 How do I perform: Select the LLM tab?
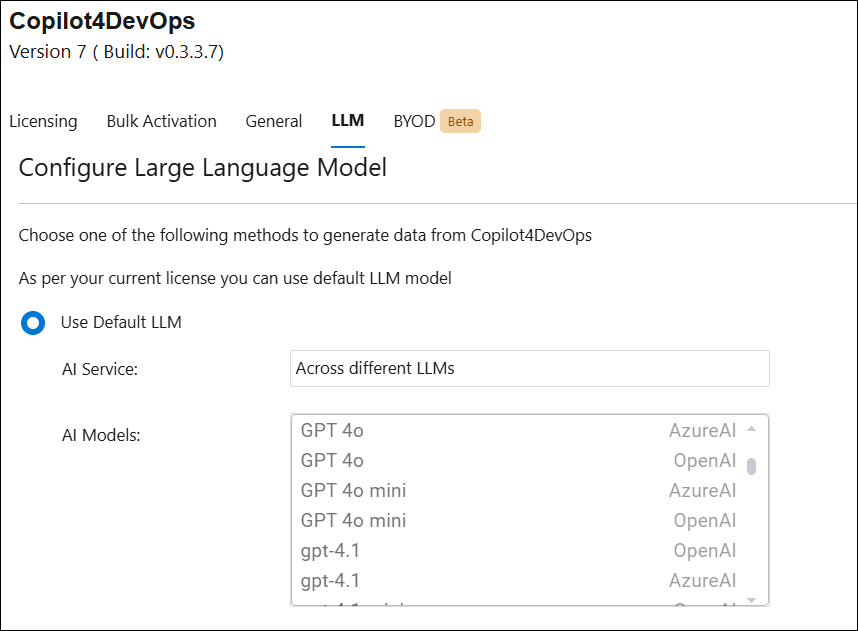click(x=347, y=121)
